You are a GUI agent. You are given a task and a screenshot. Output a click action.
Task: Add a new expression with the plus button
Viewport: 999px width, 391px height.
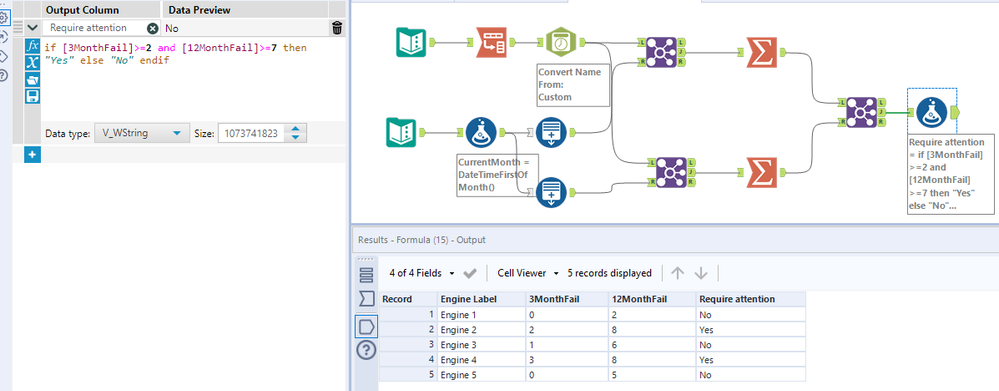tap(32, 154)
